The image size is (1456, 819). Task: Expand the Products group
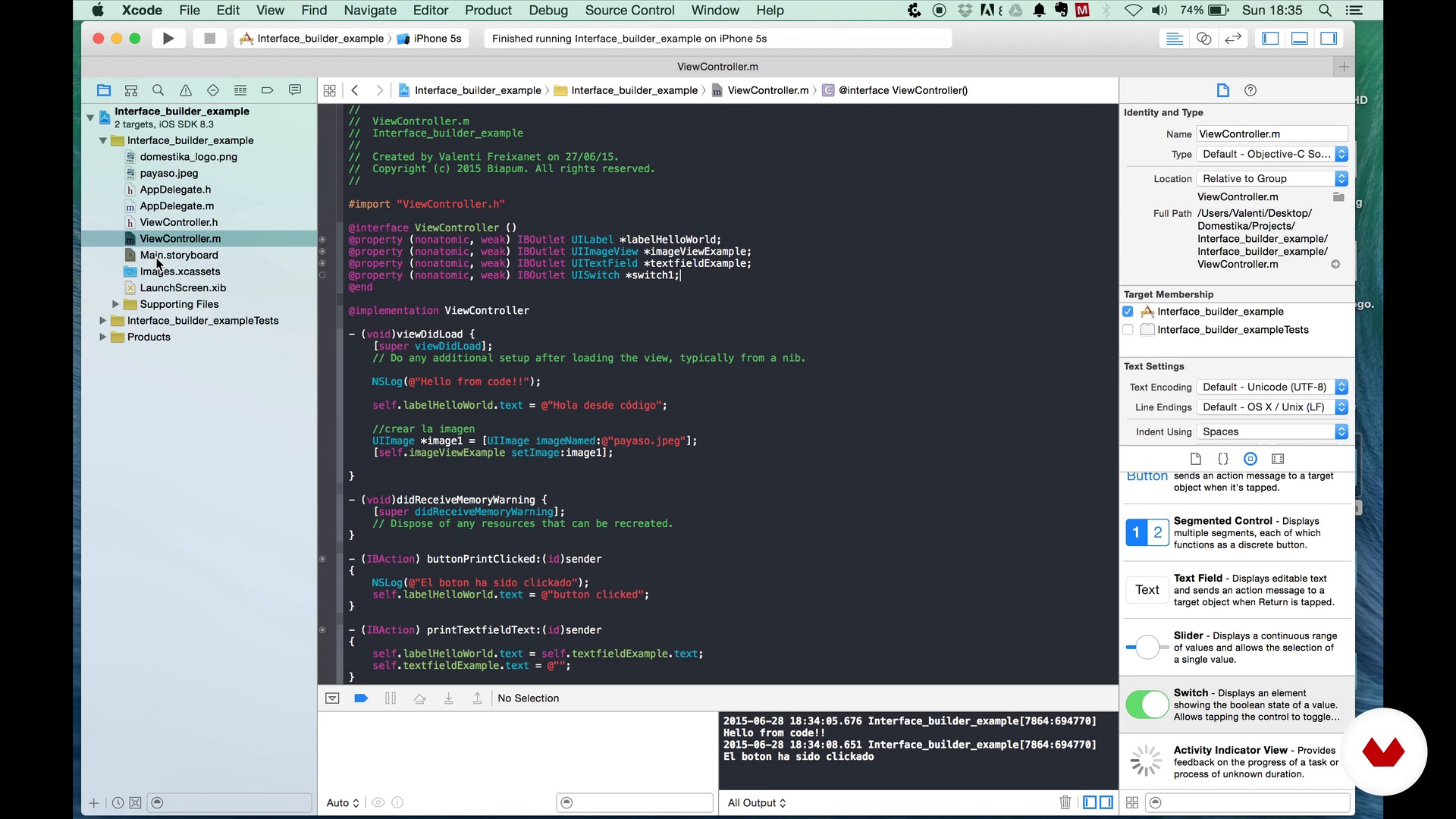coord(103,337)
